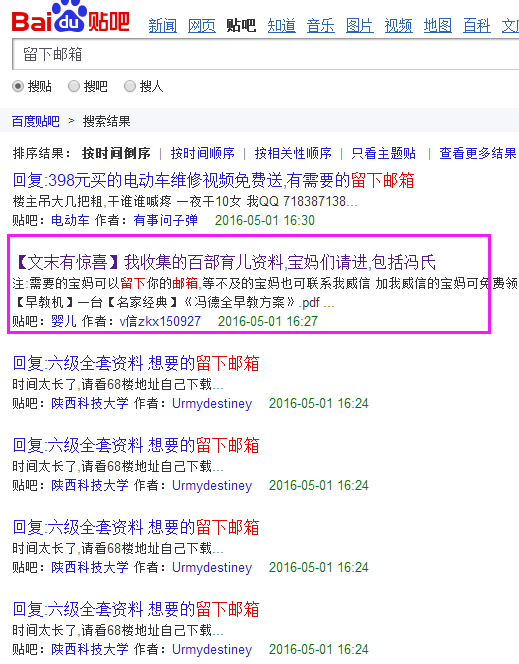Go to 知道 in top navigation
Viewport: 519px width, 664px height.
pos(282,26)
